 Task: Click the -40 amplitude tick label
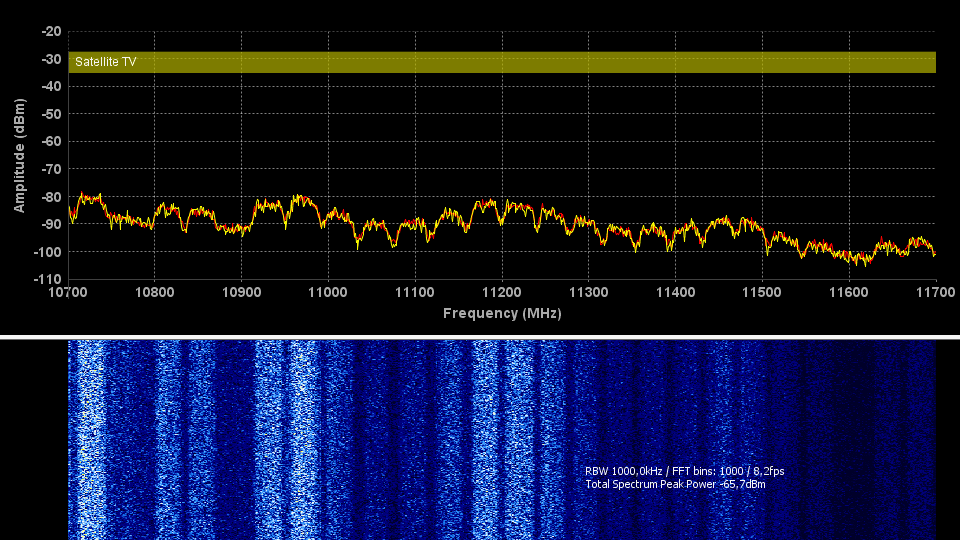click(x=49, y=86)
